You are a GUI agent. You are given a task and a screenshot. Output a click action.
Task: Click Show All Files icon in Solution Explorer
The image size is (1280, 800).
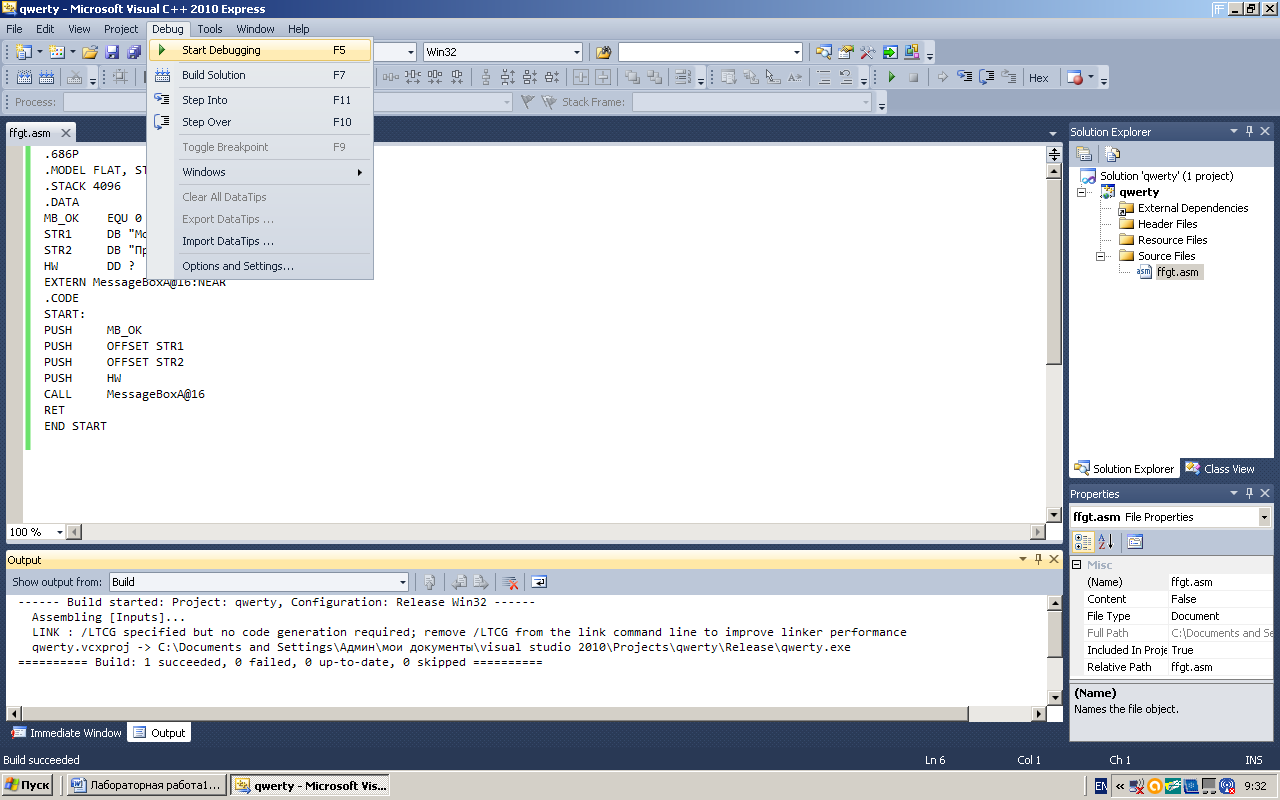coord(1113,154)
